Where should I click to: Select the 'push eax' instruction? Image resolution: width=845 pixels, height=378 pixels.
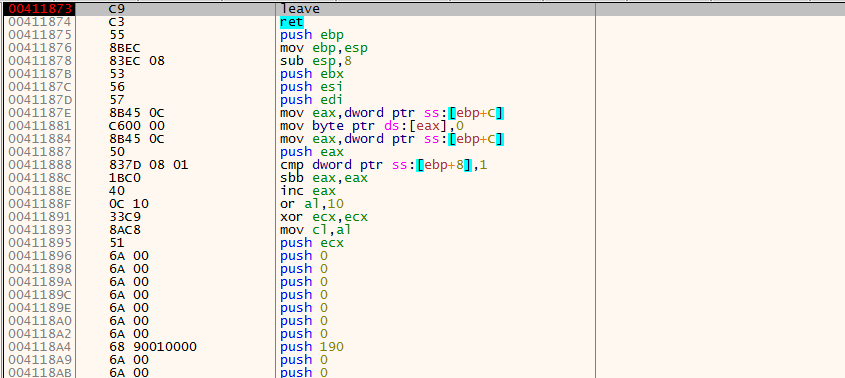(311, 152)
